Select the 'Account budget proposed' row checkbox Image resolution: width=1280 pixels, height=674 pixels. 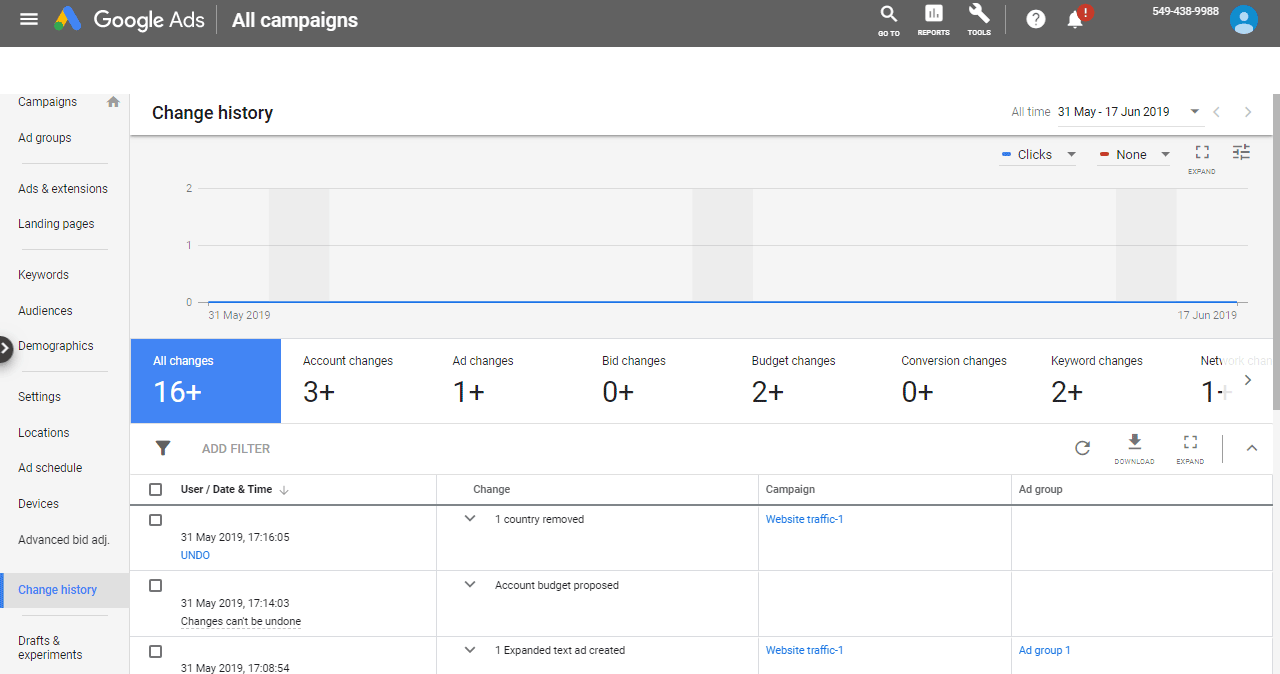(155, 586)
